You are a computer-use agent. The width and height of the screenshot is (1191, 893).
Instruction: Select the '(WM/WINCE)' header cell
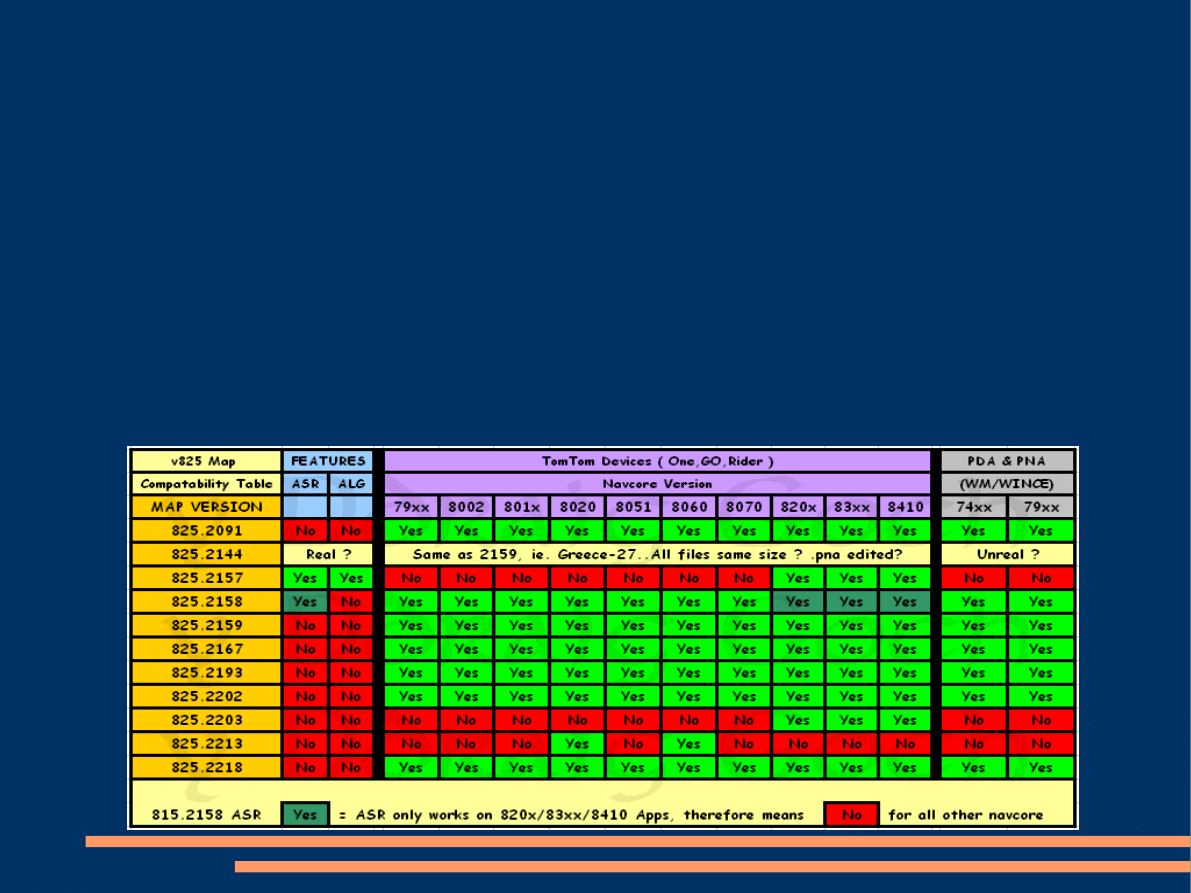coord(1007,484)
